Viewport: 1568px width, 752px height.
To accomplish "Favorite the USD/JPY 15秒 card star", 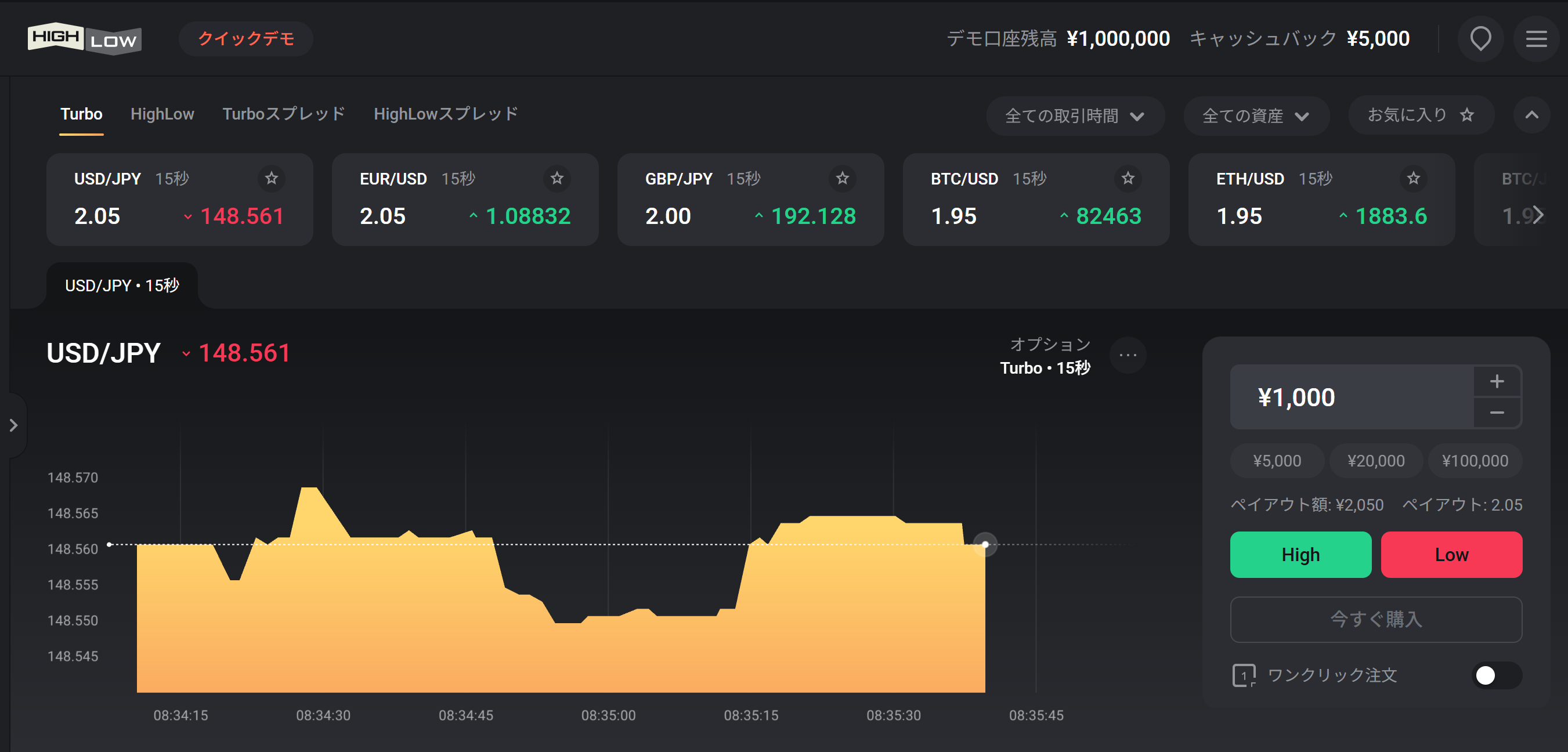I will point(272,178).
